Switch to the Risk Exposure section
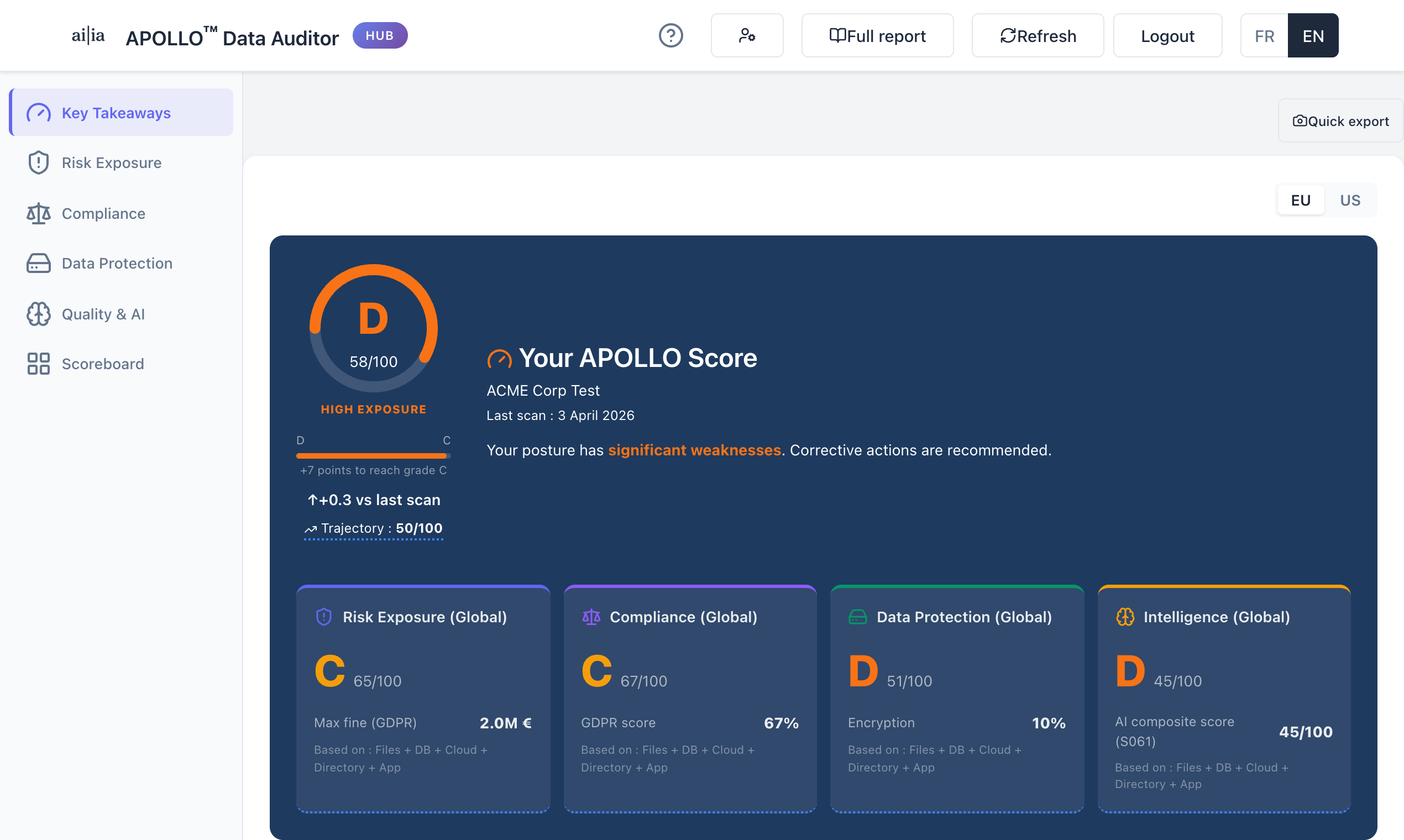The image size is (1404, 840). coord(111,162)
